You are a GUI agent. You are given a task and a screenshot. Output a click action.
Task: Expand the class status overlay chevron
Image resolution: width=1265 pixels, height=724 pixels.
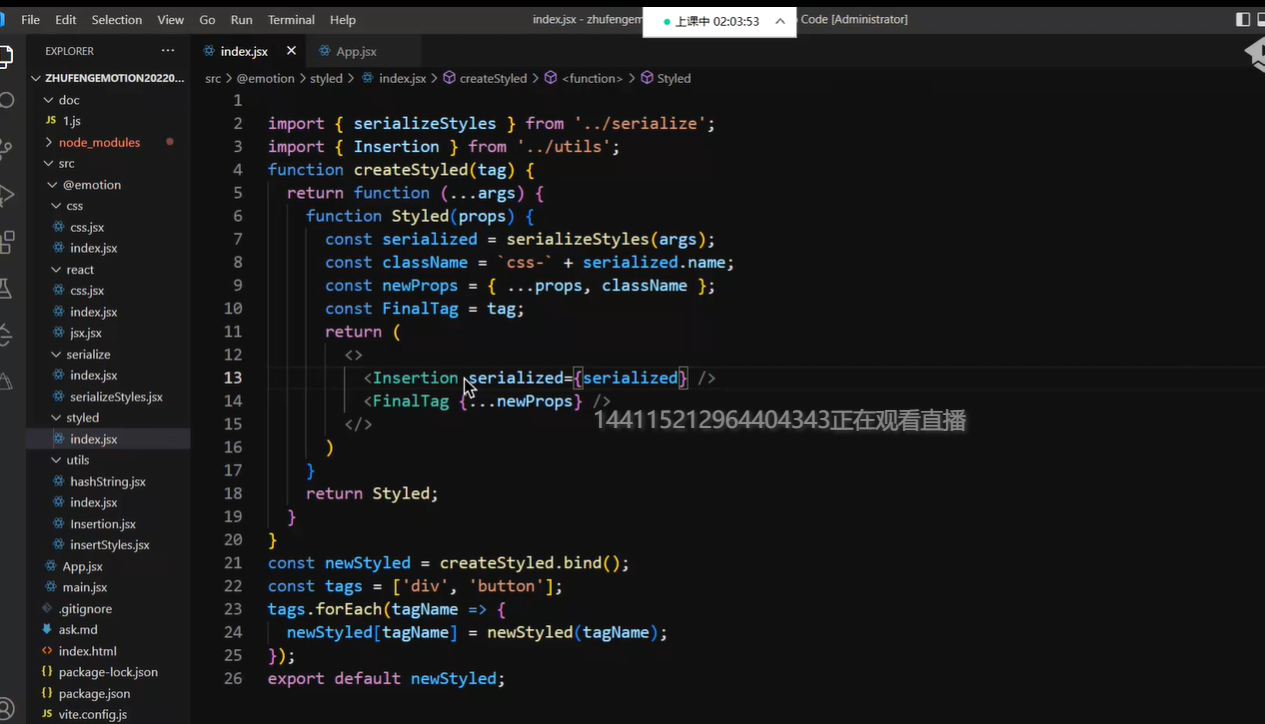click(780, 21)
